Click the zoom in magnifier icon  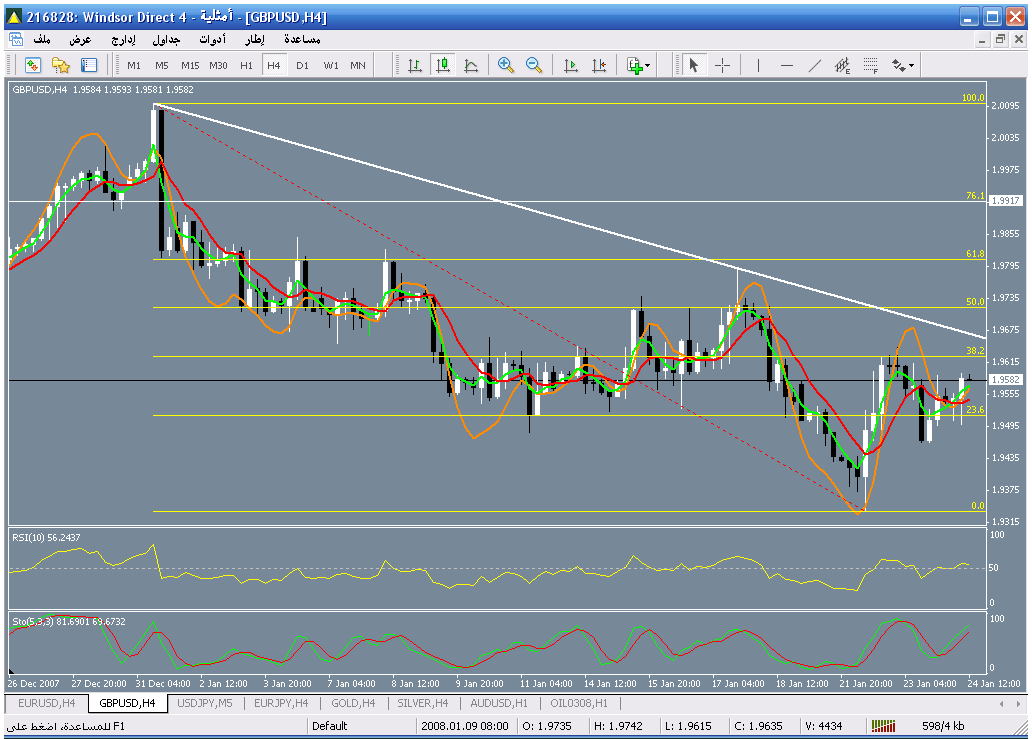(x=506, y=65)
